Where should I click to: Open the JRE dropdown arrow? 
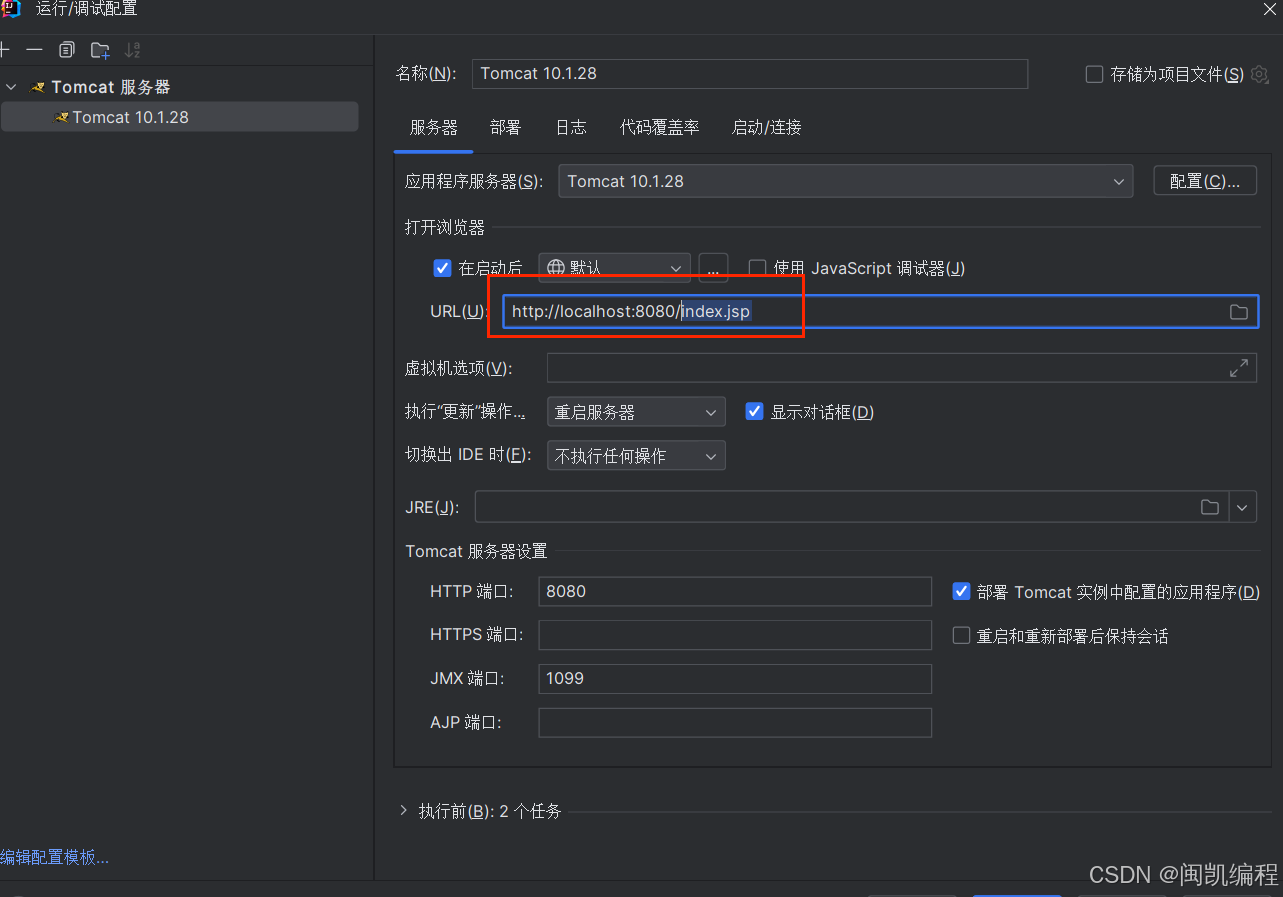click(x=1242, y=507)
